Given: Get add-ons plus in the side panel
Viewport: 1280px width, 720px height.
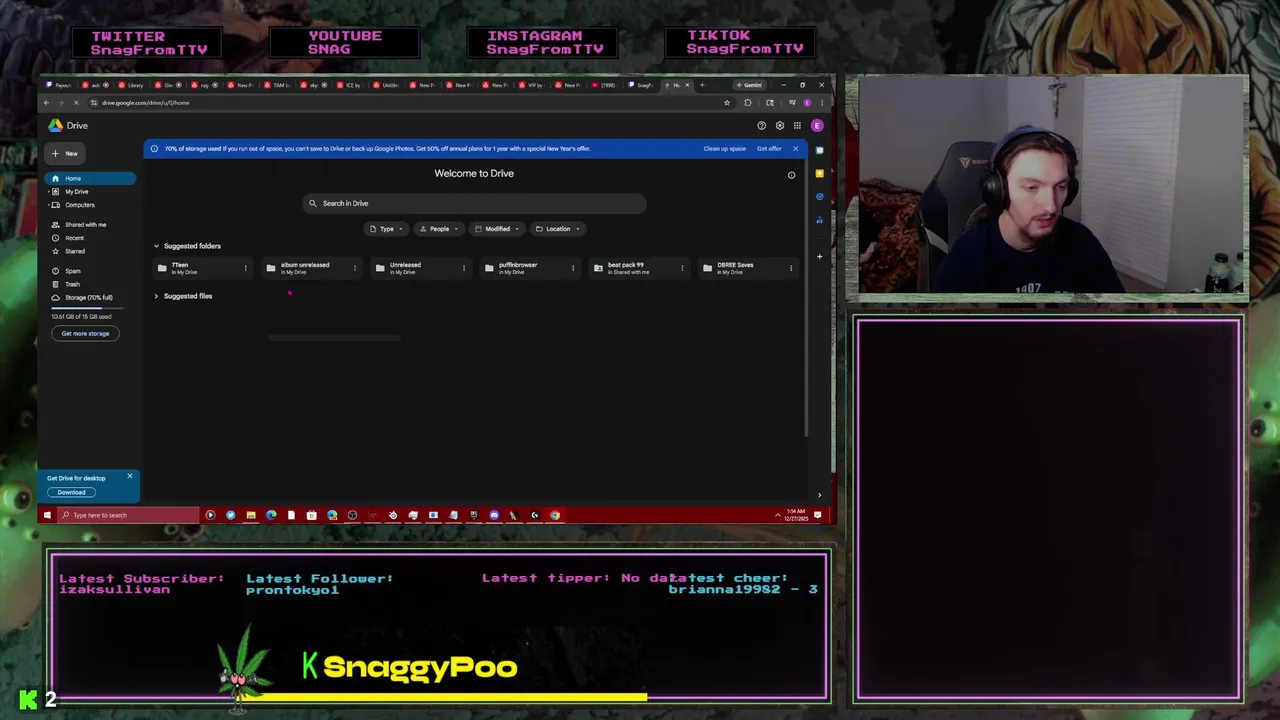Looking at the screenshot, I should coord(819,257).
